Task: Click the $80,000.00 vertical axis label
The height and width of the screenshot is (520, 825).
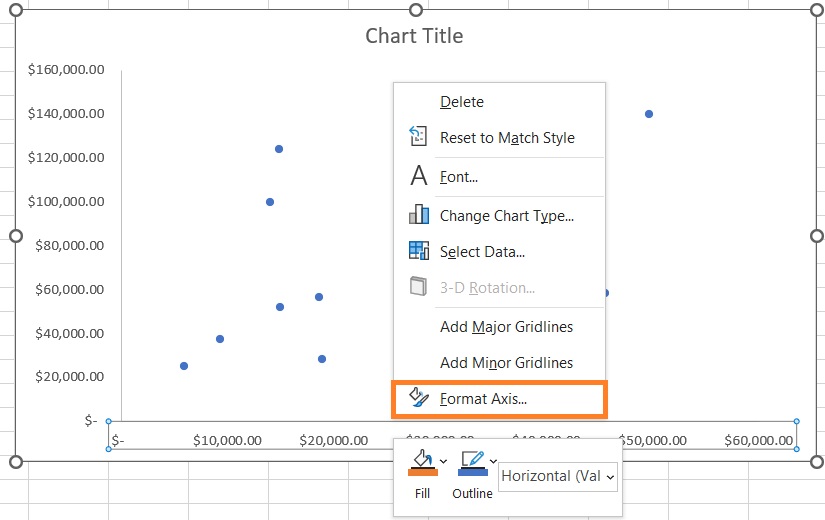Action: coord(69,245)
